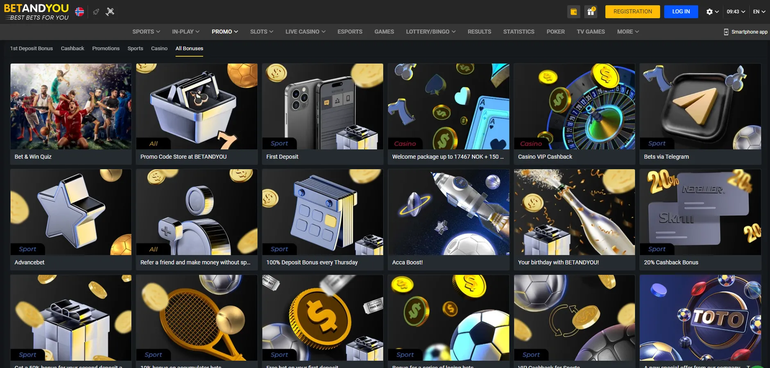
Task: Open Promo Code Store at BETANDYOU link
Action: 184,157
